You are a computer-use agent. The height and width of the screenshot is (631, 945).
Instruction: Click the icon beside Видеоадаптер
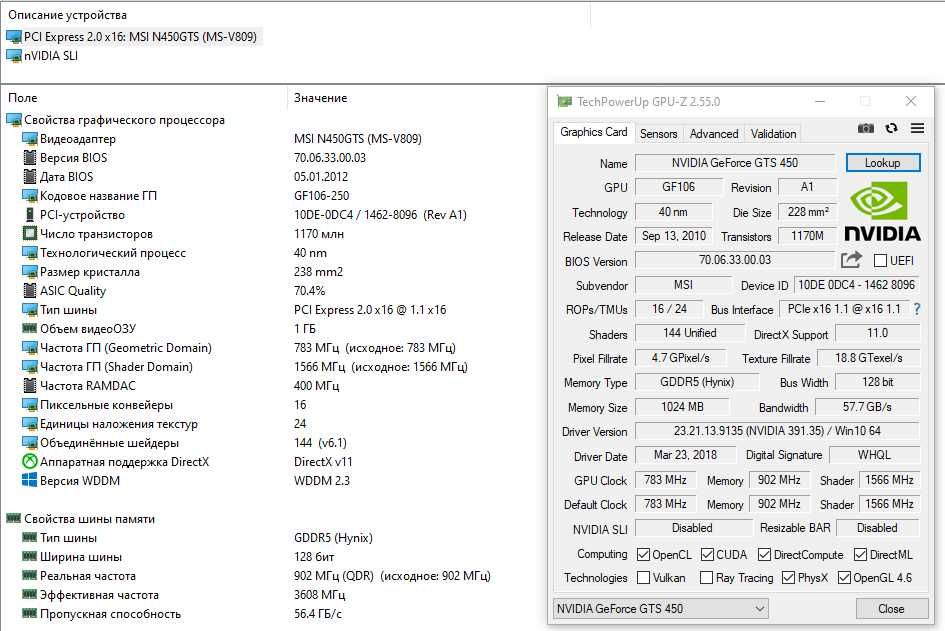(x=30, y=139)
